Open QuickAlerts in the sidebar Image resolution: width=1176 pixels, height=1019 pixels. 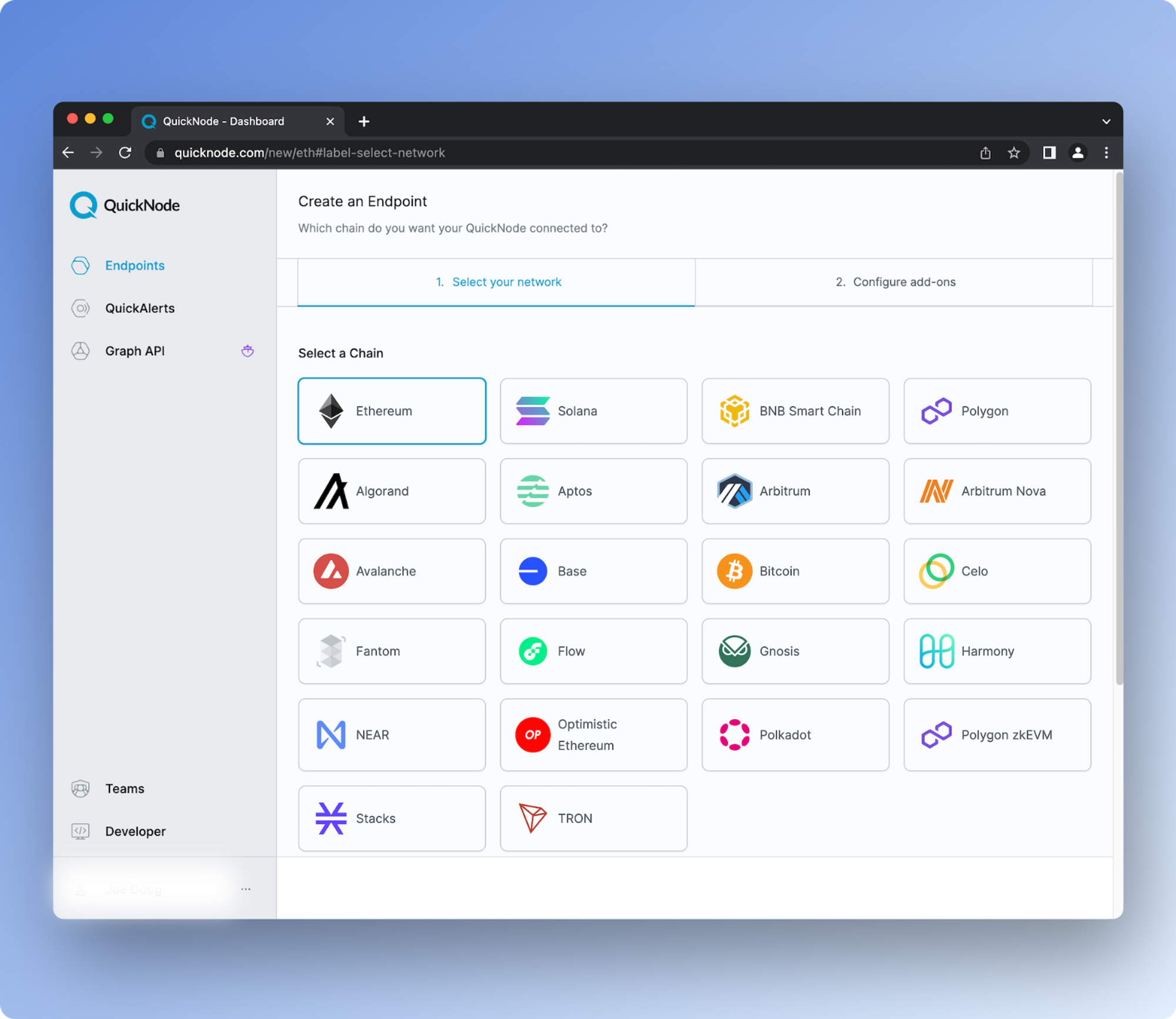tap(140, 308)
